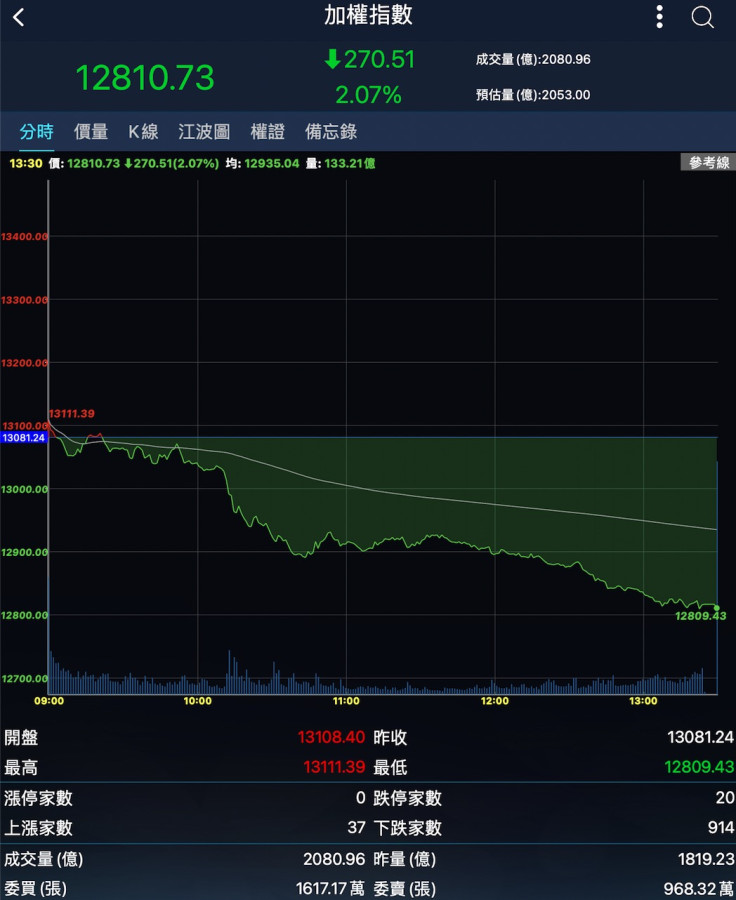The height and width of the screenshot is (900, 736).
Task: Open the three-dot more options menu
Action: tap(659, 17)
